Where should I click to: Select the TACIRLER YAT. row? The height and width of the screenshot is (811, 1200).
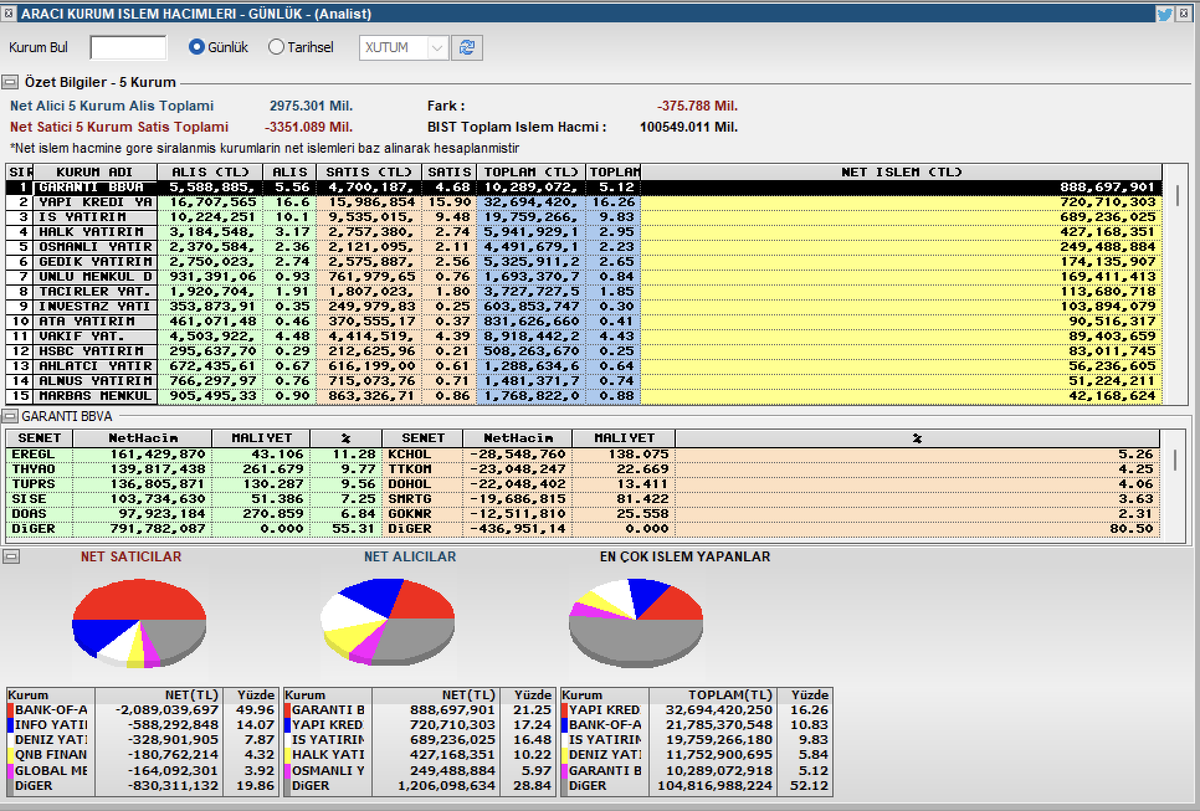pyautogui.click(x=584, y=292)
